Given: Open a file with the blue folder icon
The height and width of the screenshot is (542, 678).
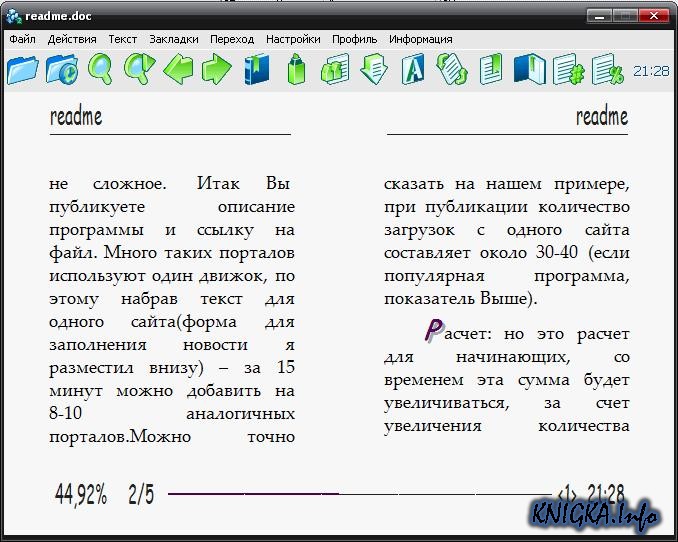Looking at the screenshot, I should click(22, 69).
